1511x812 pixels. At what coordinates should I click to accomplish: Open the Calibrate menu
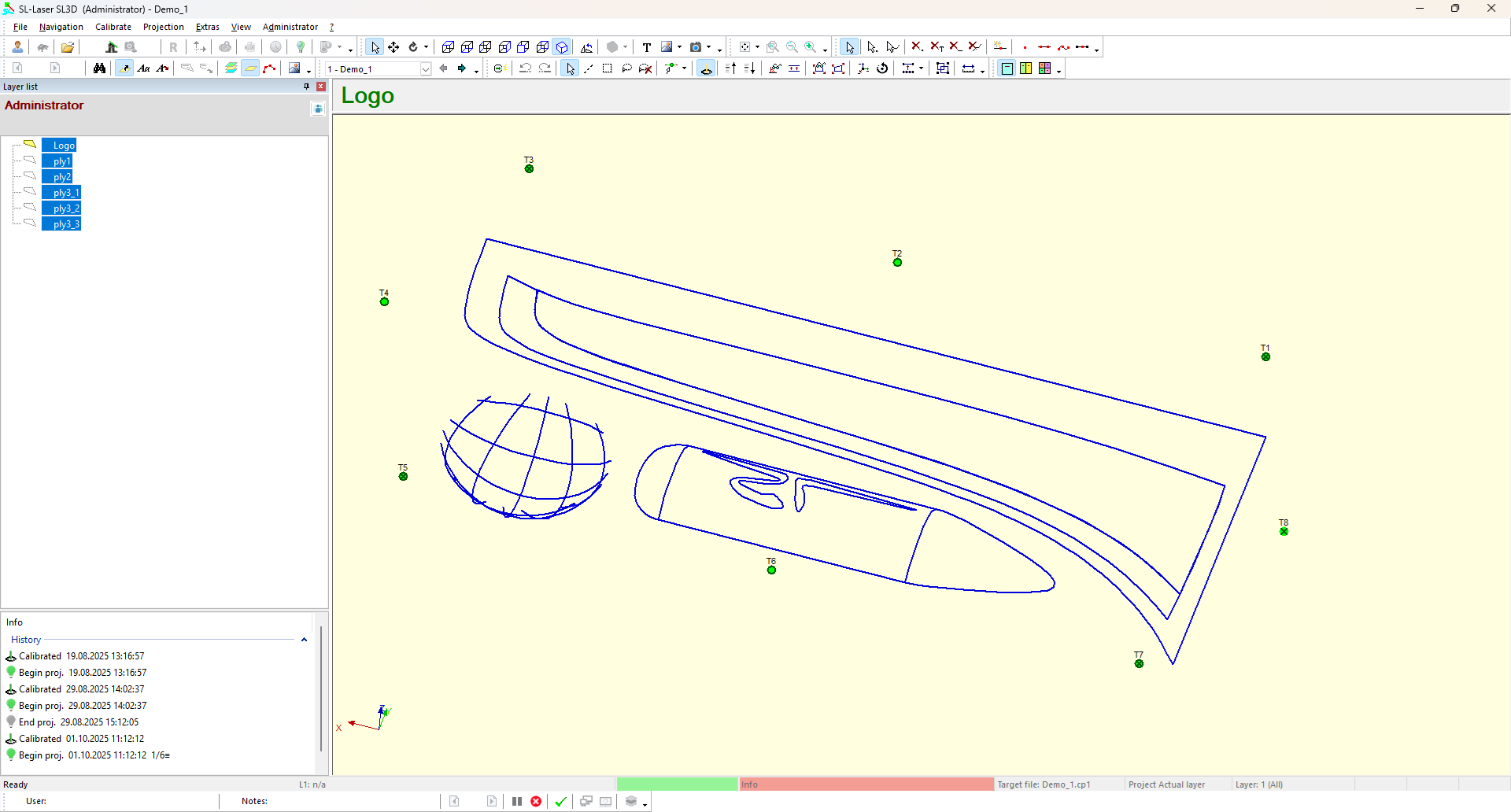tap(113, 26)
